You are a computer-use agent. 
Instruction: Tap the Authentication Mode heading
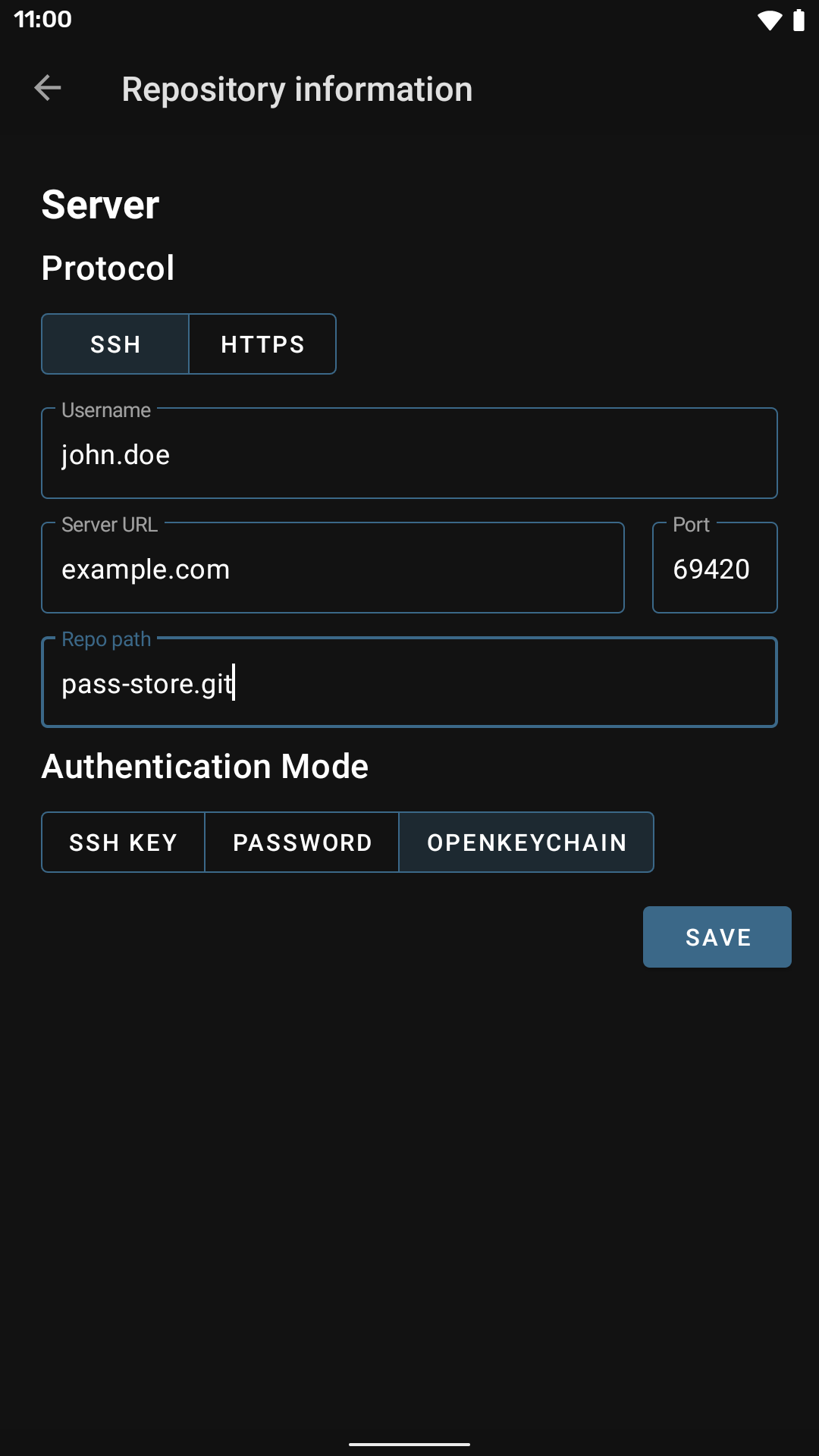coord(206,767)
